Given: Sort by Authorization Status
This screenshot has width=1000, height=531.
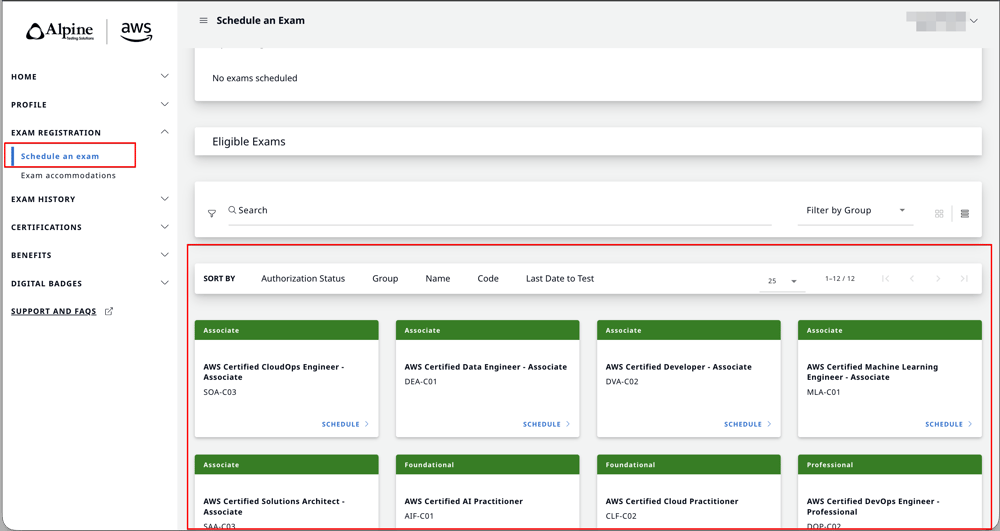Looking at the screenshot, I should point(303,279).
